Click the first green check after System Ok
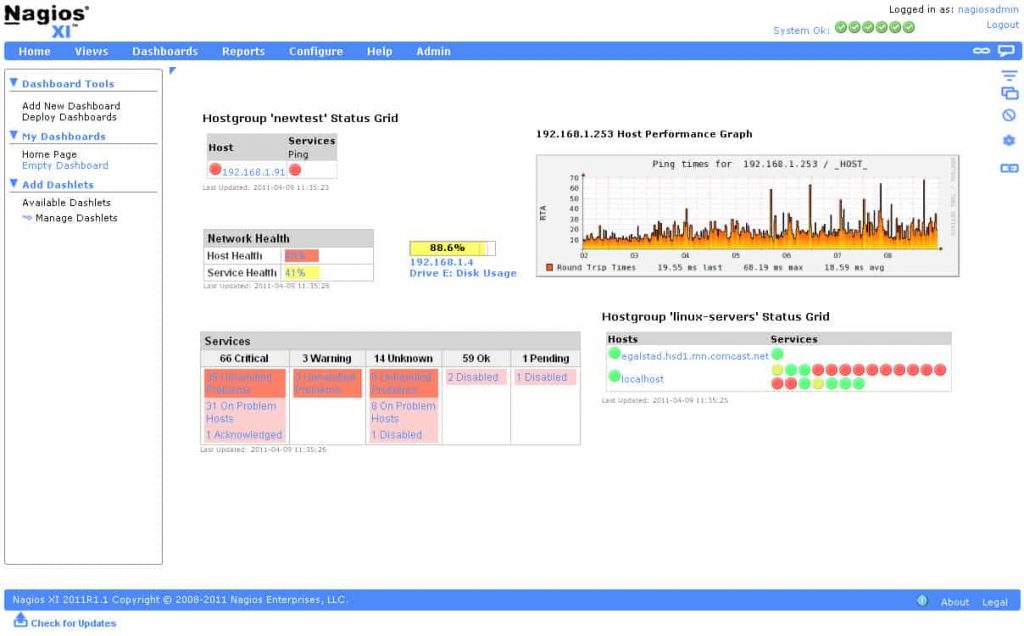The image size is (1024, 636). [841, 27]
